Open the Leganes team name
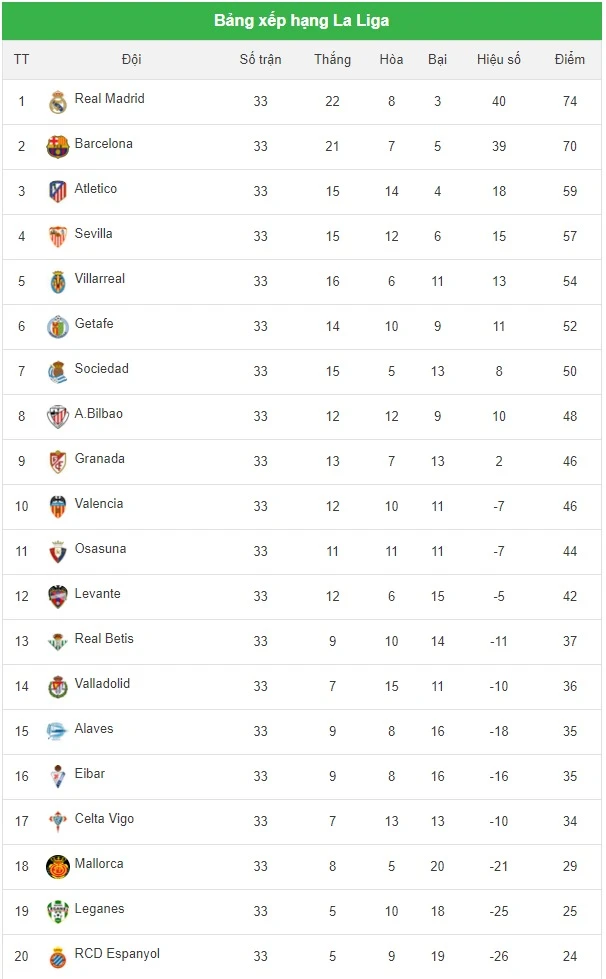 coord(99,908)
